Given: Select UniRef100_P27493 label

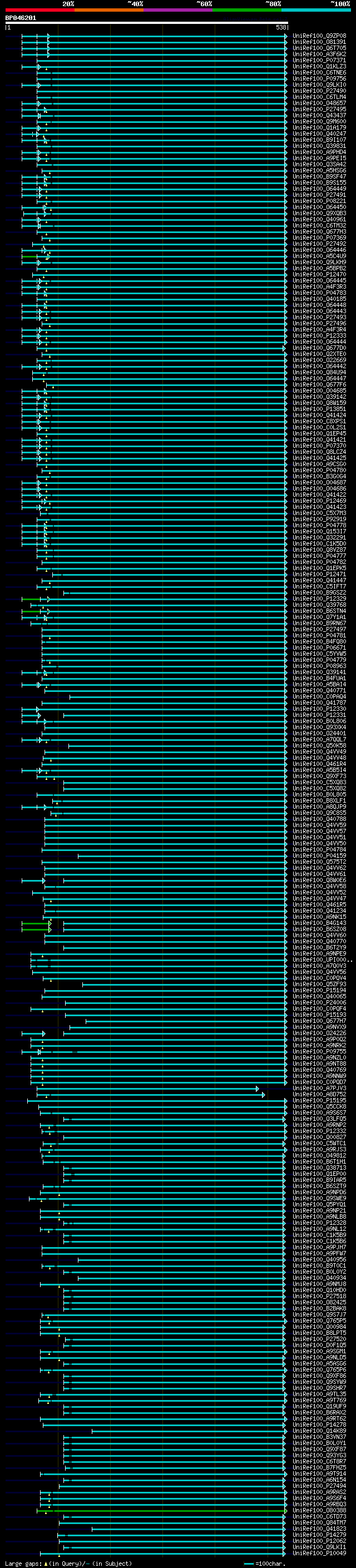Looking at the screenshot, I should [319, 317].
